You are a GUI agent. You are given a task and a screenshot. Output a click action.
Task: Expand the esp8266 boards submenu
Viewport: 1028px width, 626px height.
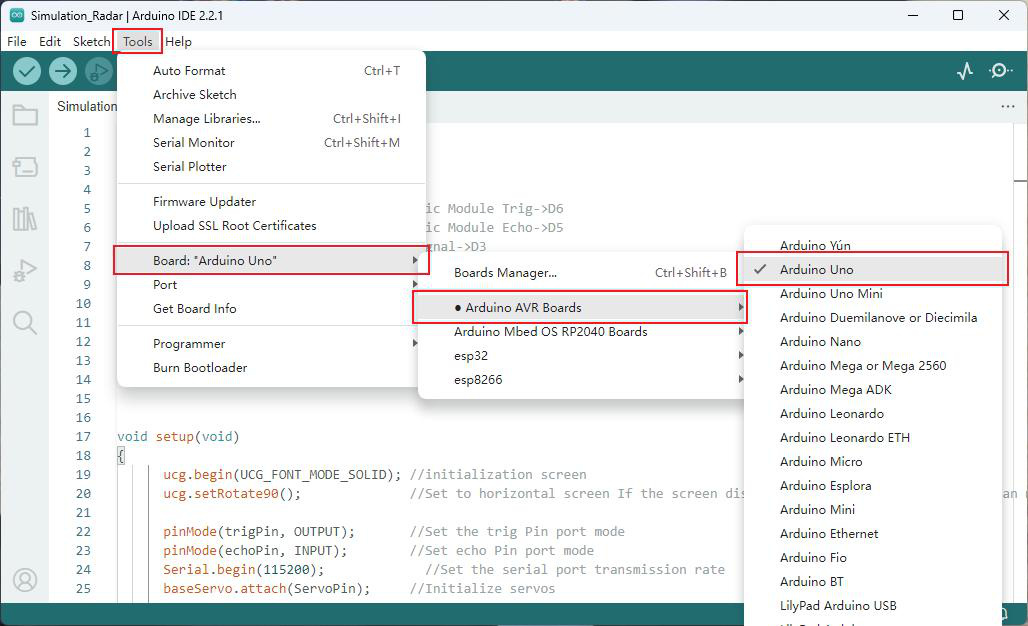(x=582, y=380)
